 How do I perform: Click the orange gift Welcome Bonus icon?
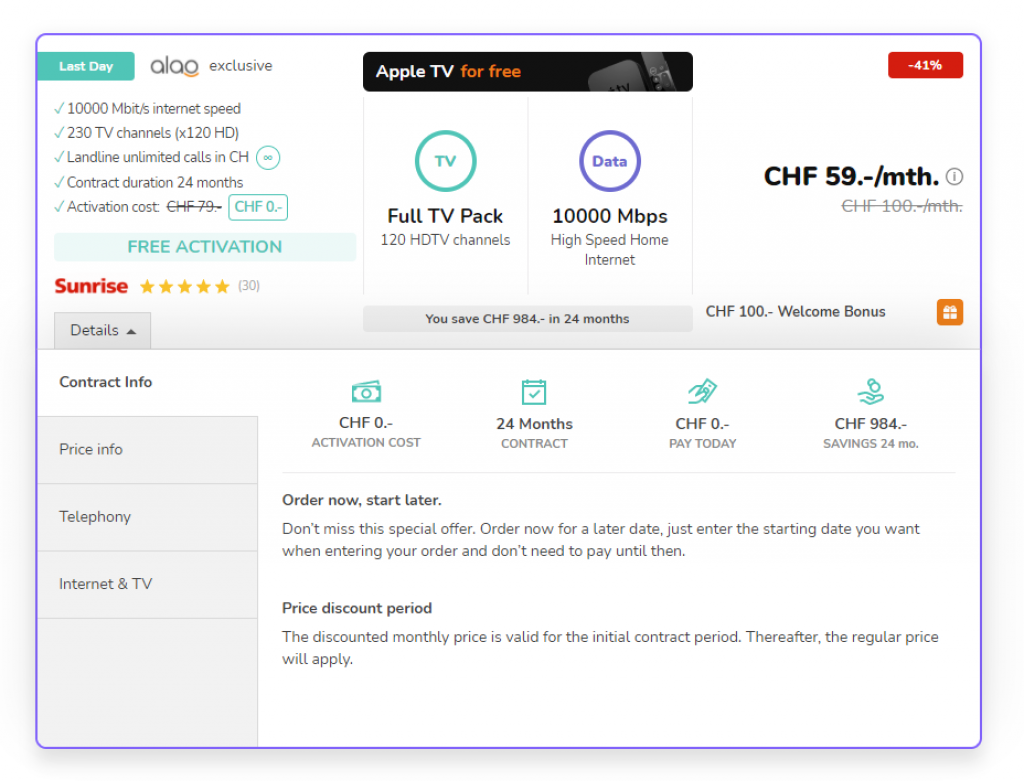coord(949,312)
